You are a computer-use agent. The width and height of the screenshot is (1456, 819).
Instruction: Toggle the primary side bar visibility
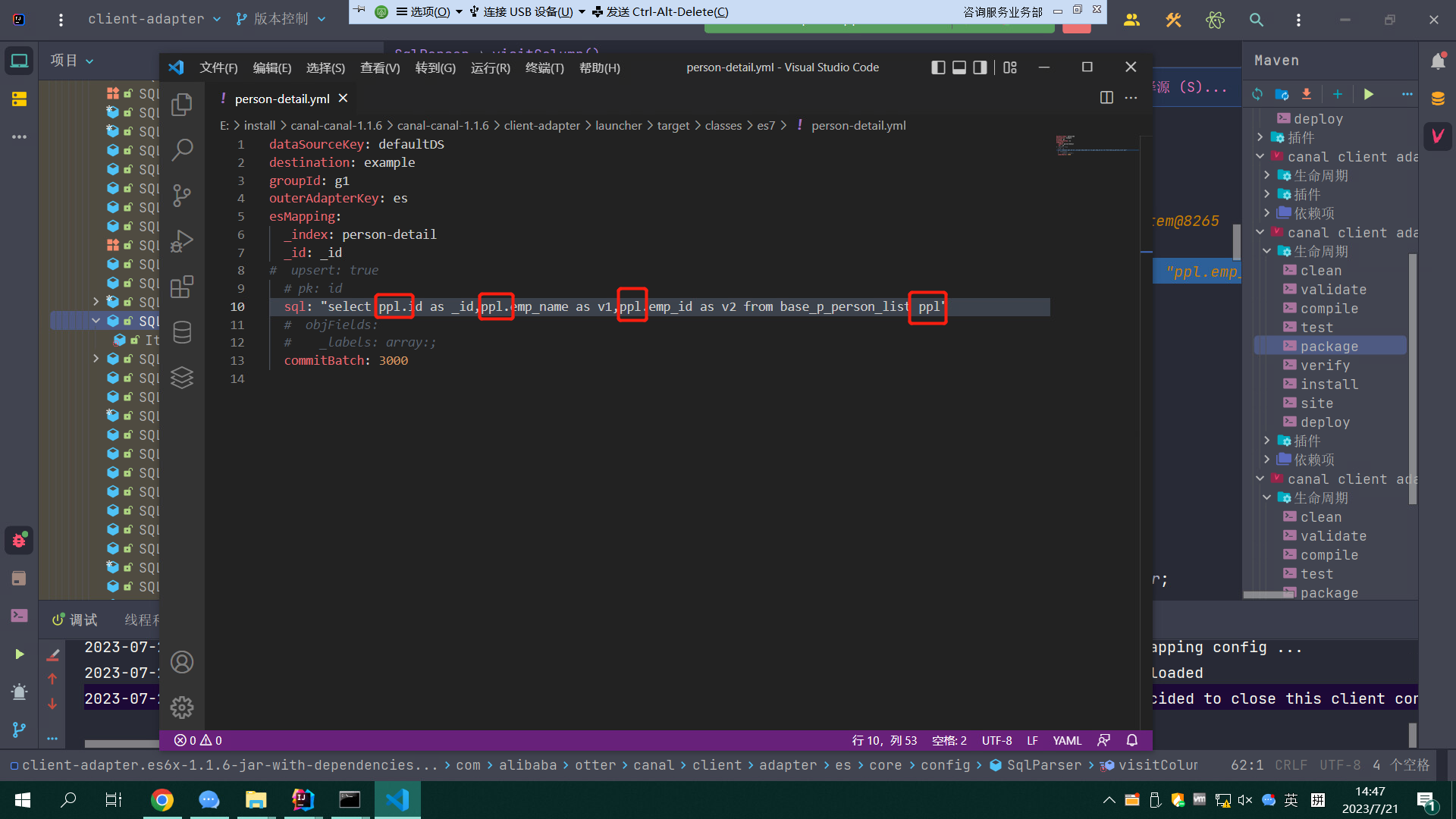[x=938, y=67]
